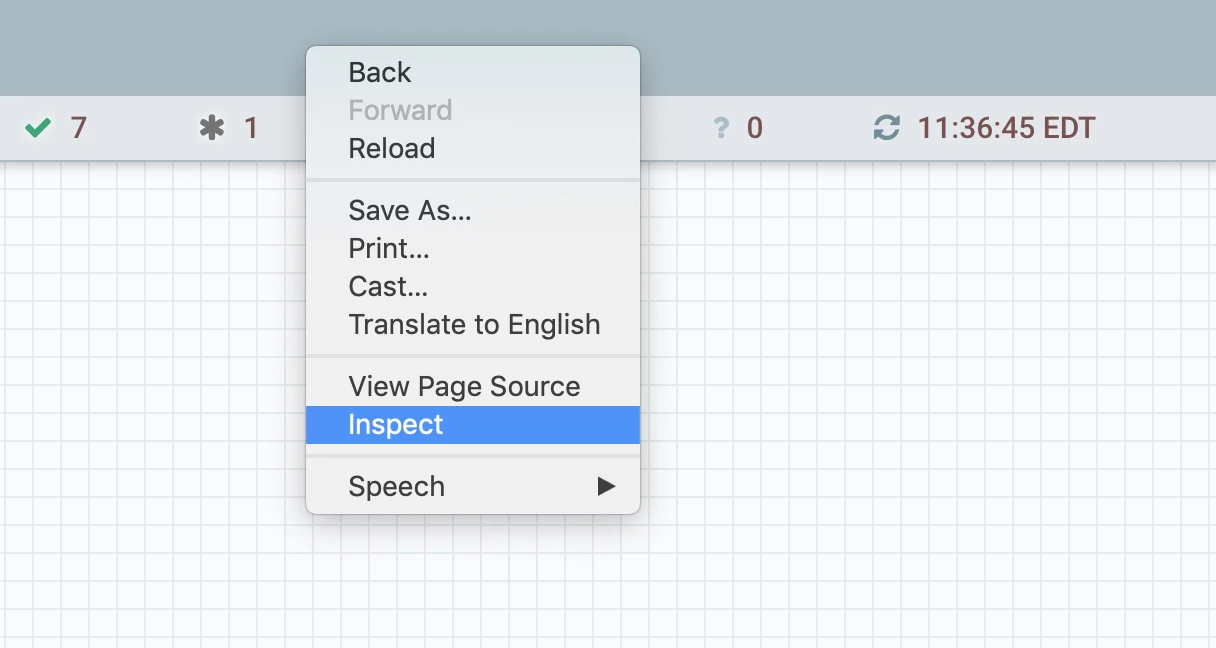Click the green checkmark status icon
Screen dimensions: 1216x648
[38, 128]
